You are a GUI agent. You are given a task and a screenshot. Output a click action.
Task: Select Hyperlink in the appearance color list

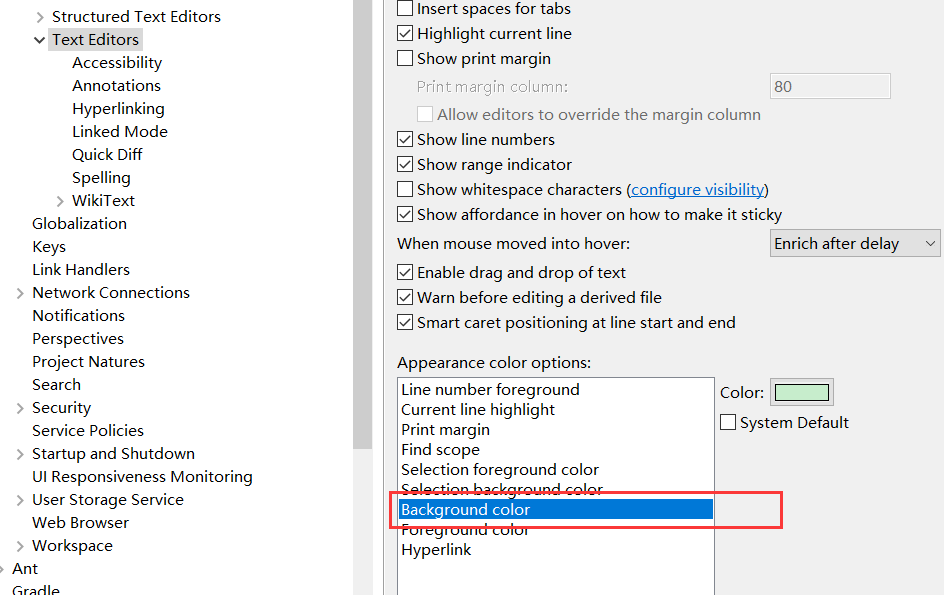click(436, 549)
